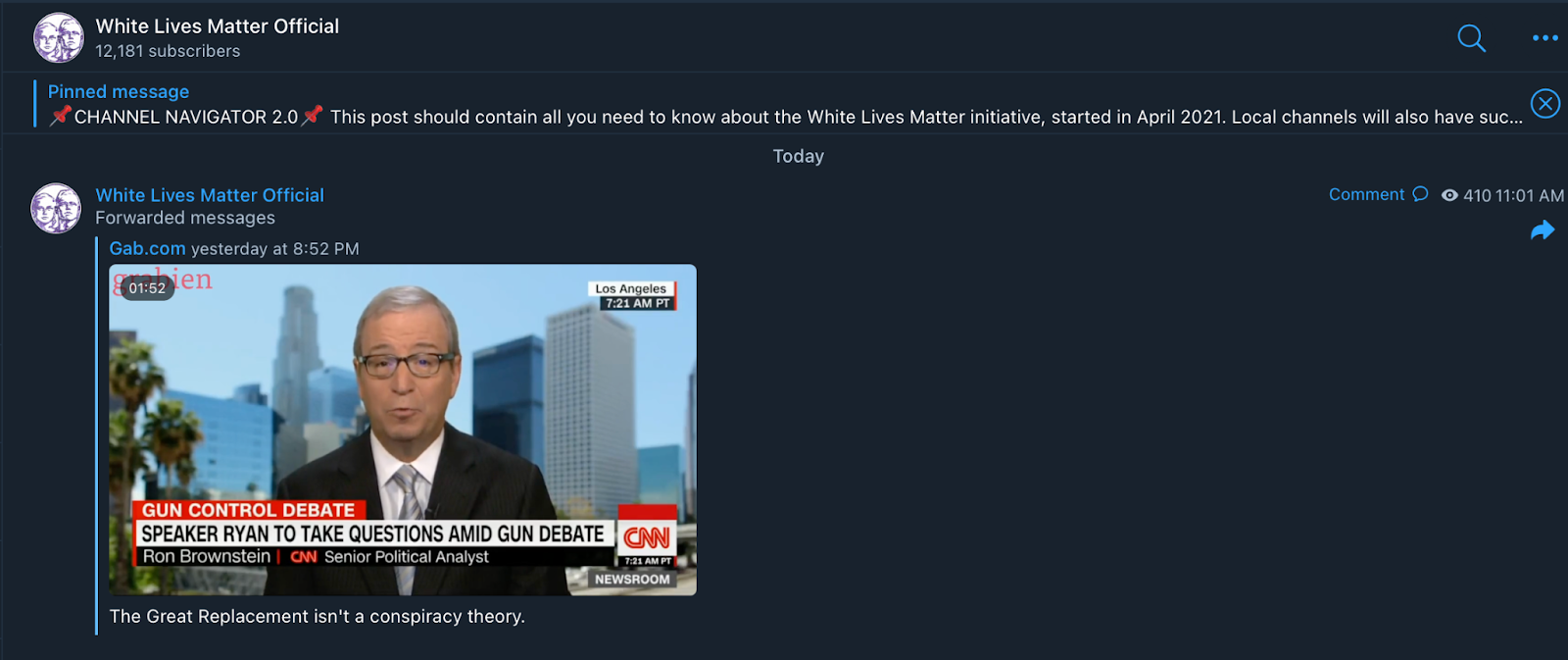Open the Pinned message bar
This screenshot has width=1568, height=660.
[784, 104]
